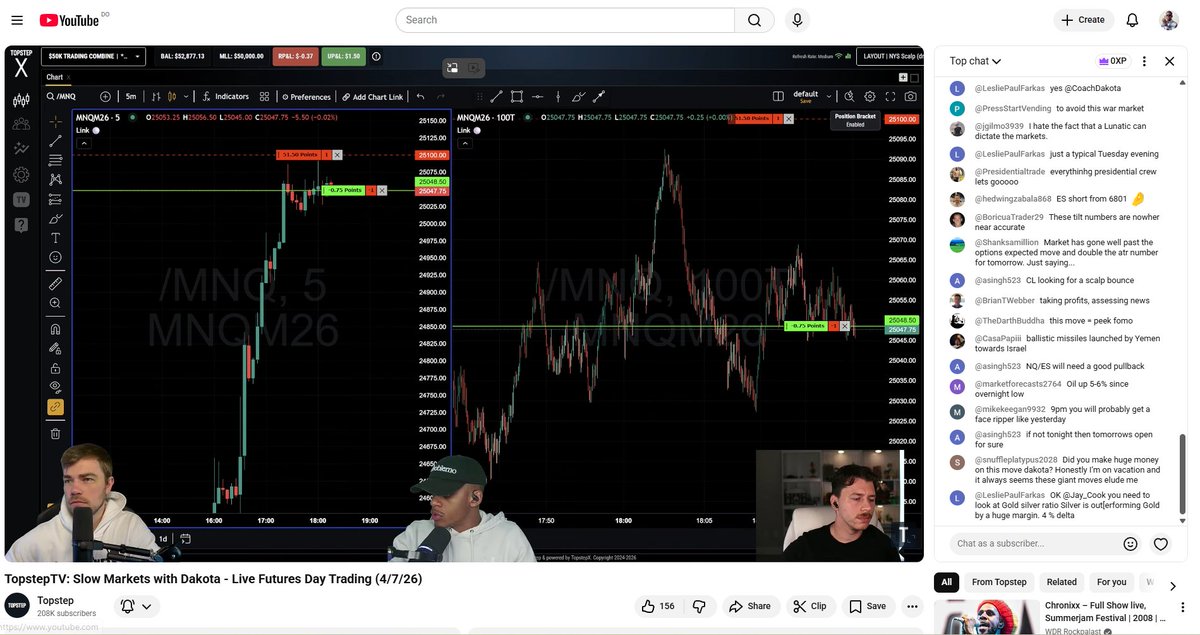Toggle the magnet snap mode
The width and height of the screenshot is (1200, 635).
coord(55,329)
